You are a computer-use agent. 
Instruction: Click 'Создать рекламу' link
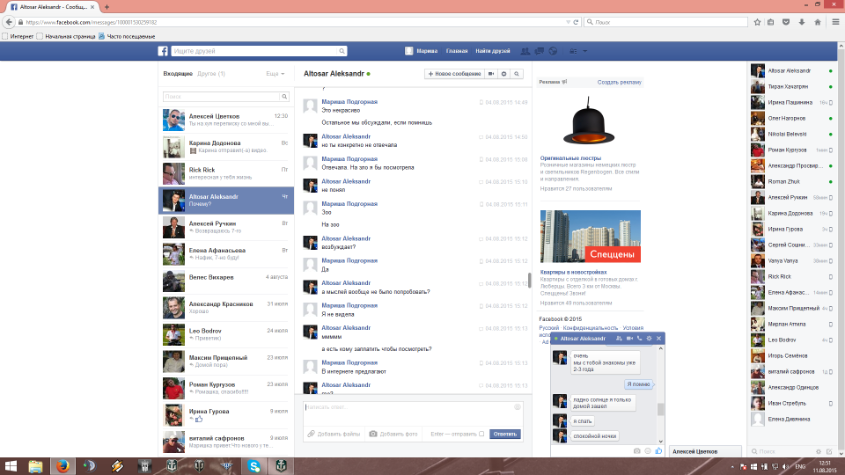pos(619,82)
